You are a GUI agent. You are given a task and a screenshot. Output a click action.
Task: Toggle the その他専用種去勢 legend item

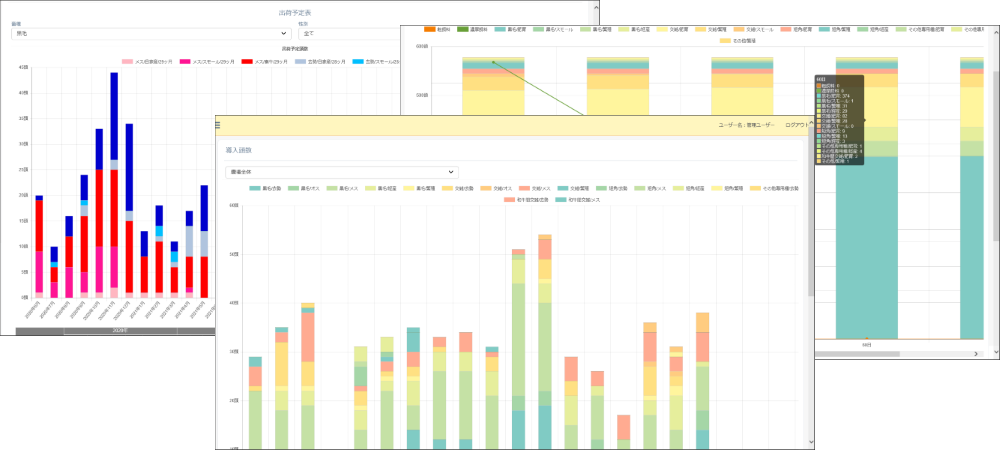[x=775, y=188]
